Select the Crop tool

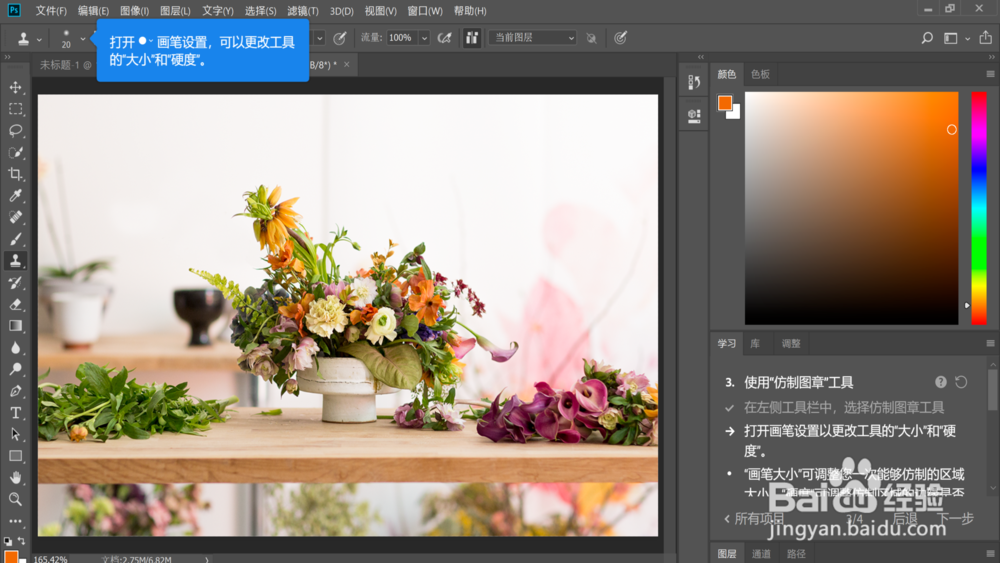(15, 174)
